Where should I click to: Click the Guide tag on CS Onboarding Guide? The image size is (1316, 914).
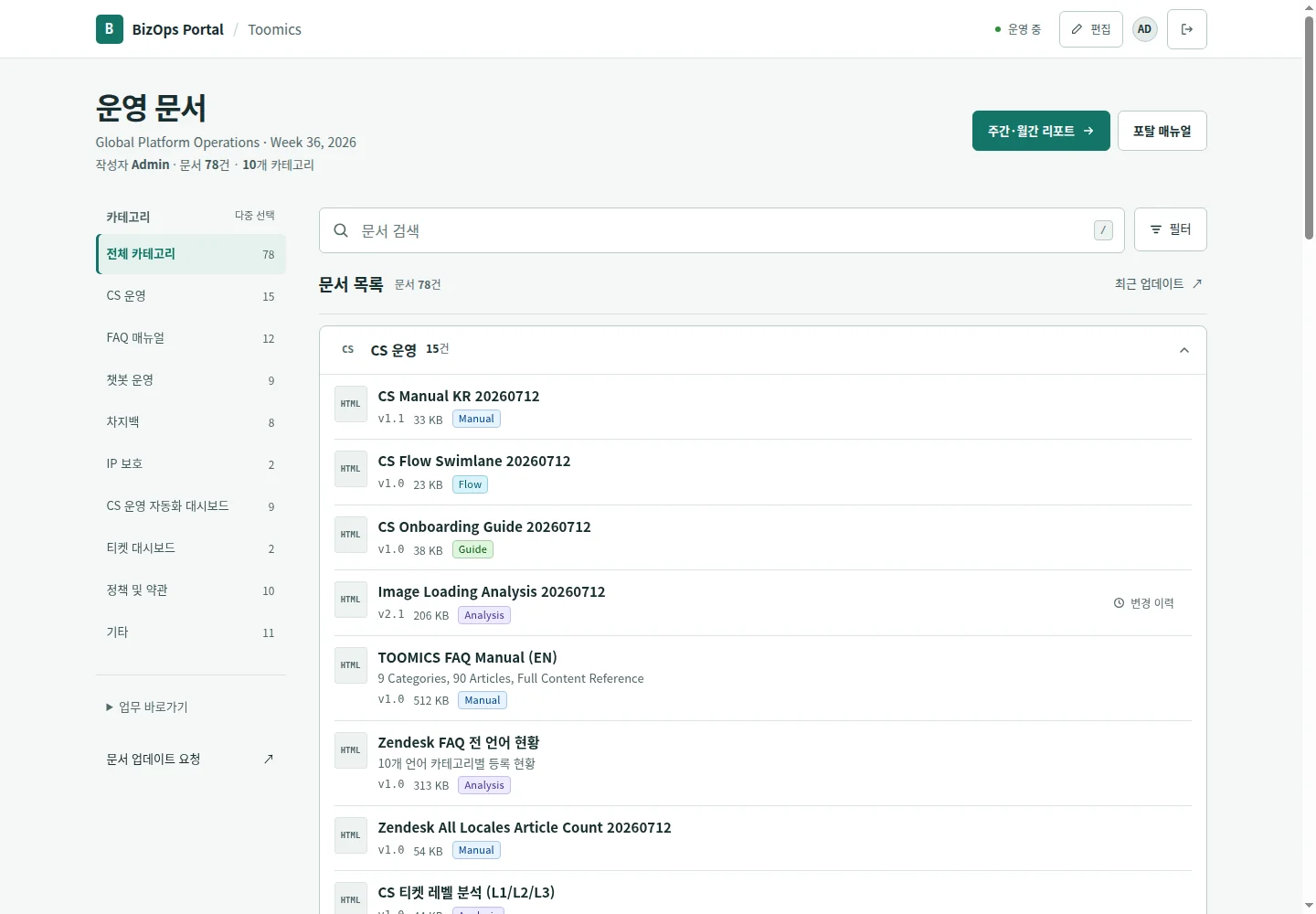pyautogui.click(x=472, y=550)
